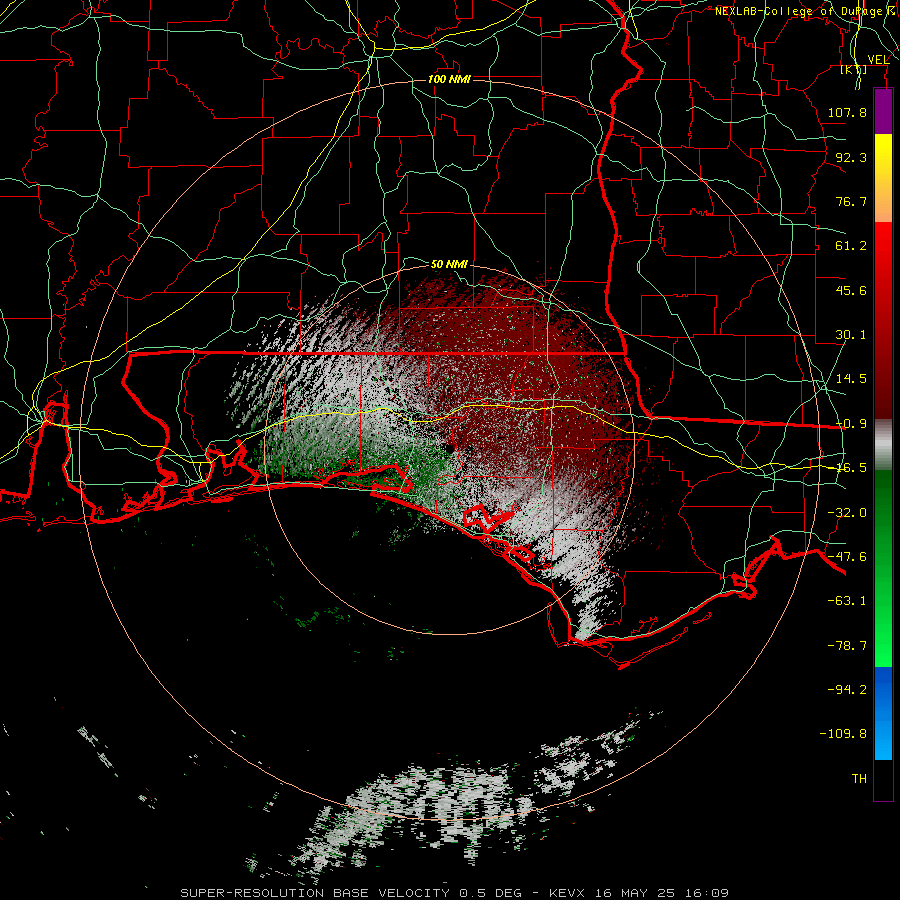Pick the blue segment of velocity scale
Viewport: 900px width, 900px height.
click(883, 713)
